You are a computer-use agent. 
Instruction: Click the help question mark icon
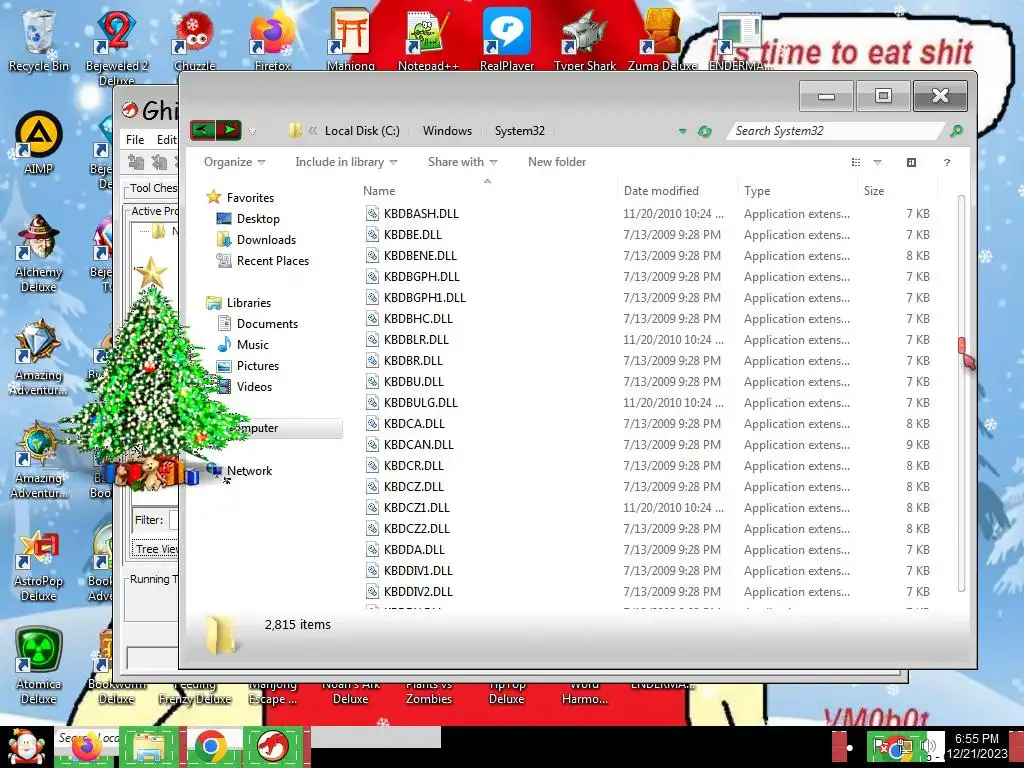pos(946,162)
